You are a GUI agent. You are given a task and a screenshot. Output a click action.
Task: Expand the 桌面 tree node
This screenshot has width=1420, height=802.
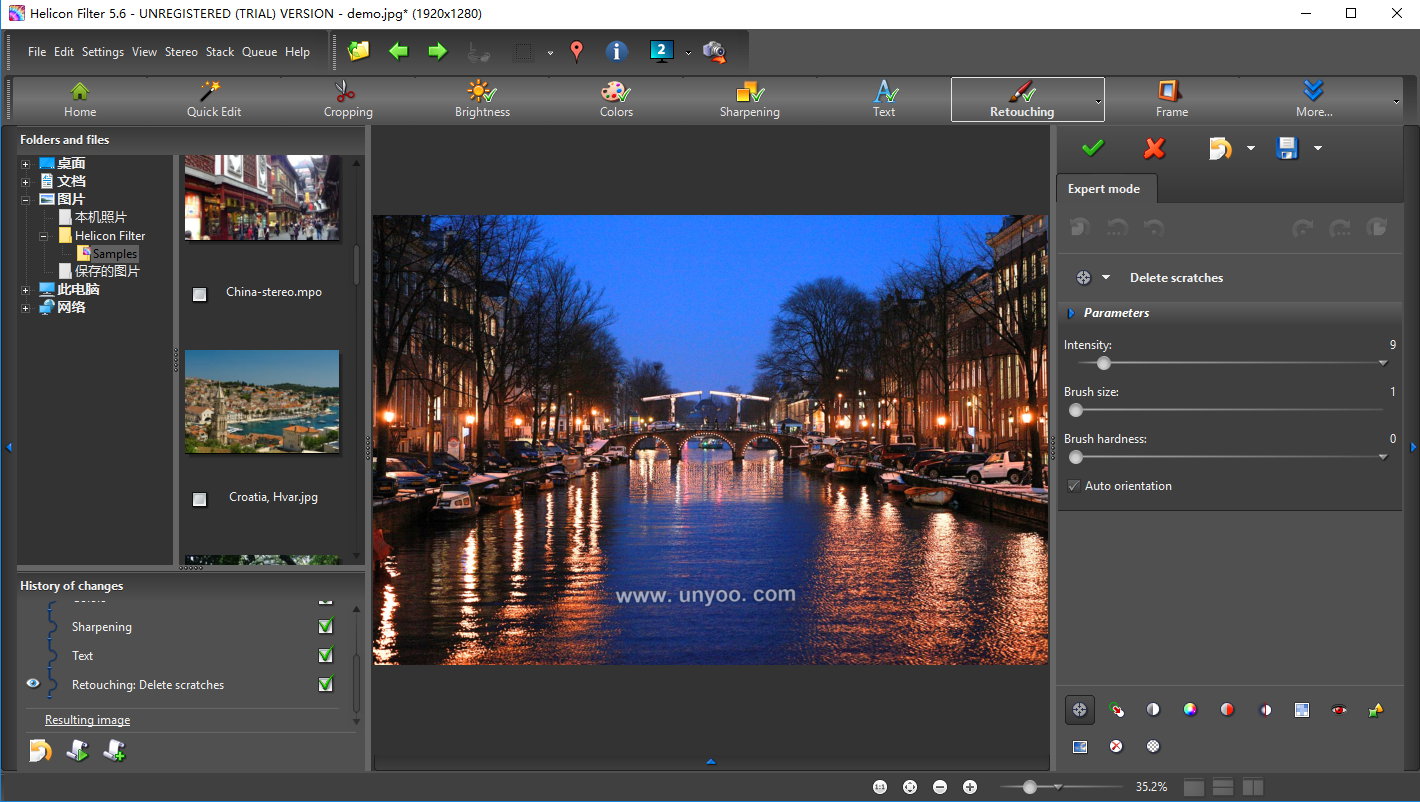pyautogui.click(x=26, y=164)
